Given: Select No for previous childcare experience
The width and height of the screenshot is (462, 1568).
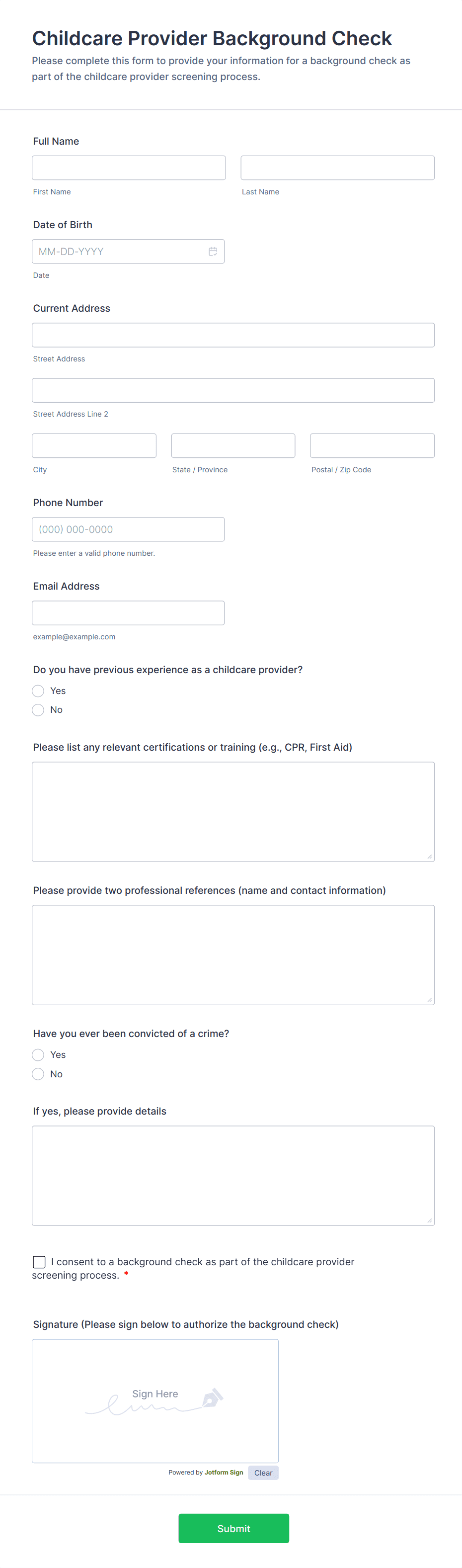Looking at the screenshot, I should tap(38, 710).
